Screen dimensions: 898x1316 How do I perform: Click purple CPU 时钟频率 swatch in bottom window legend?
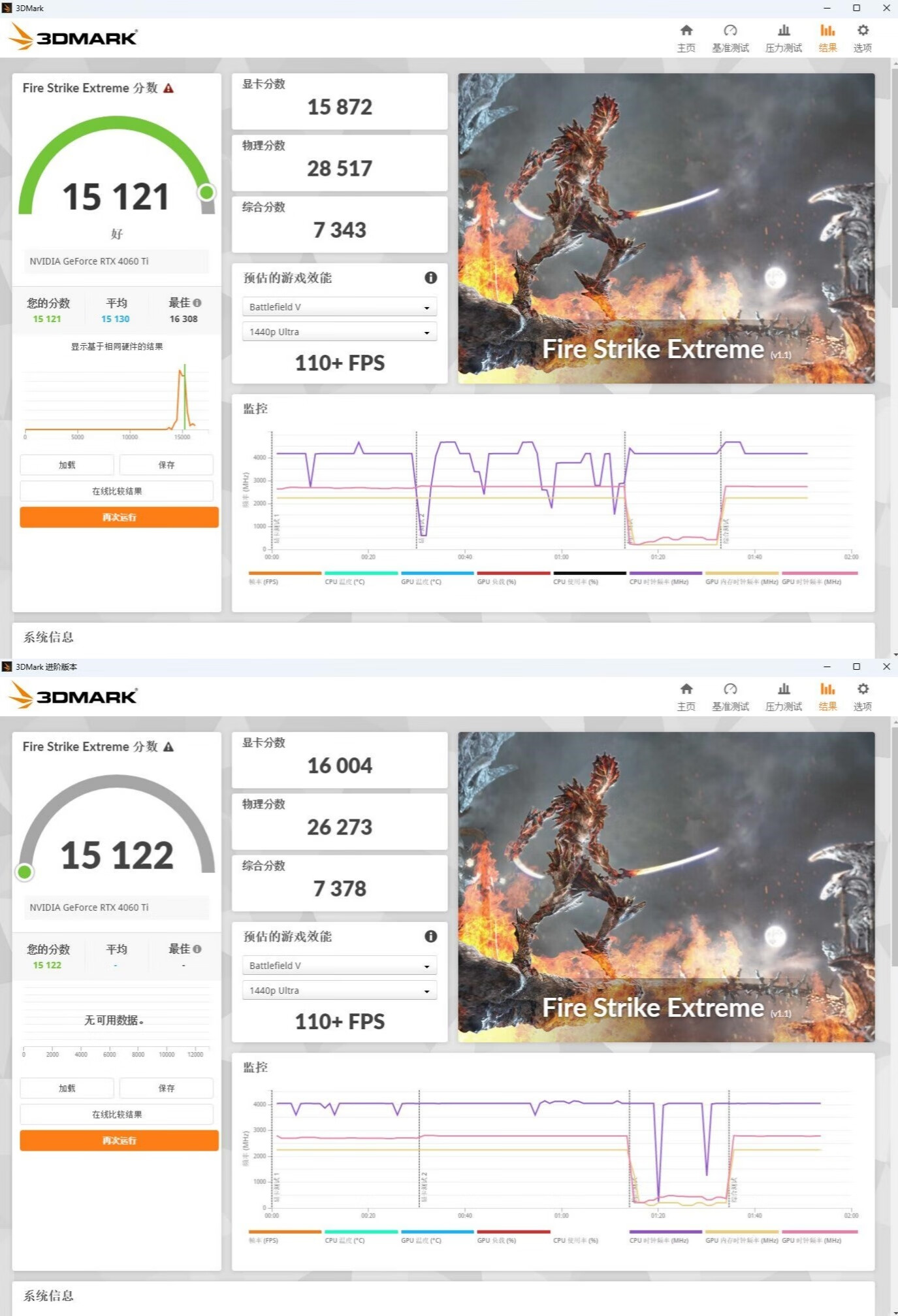(x=665, y=1232)
